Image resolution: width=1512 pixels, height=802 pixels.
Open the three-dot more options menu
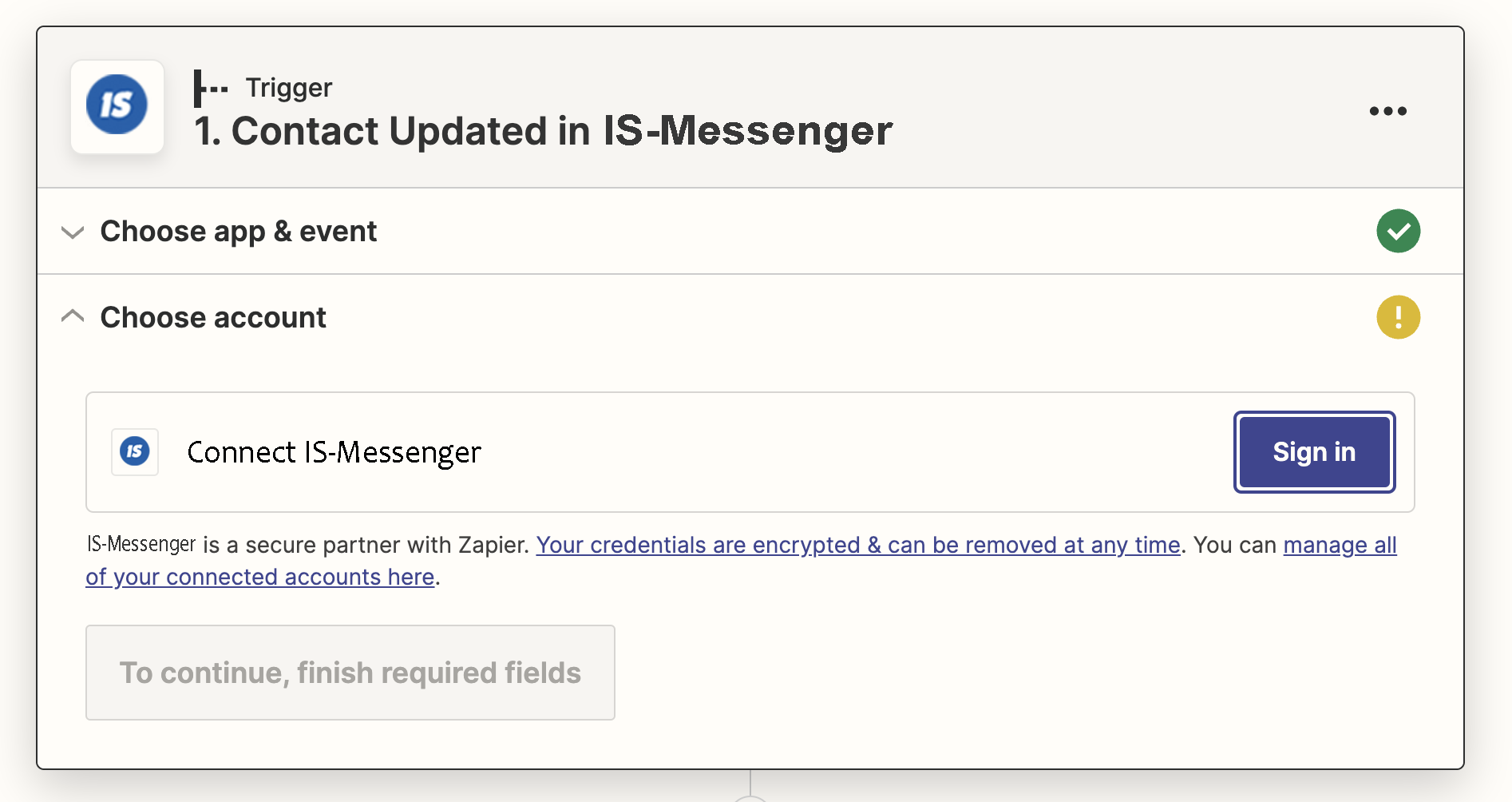click(x=1387, y=111)
